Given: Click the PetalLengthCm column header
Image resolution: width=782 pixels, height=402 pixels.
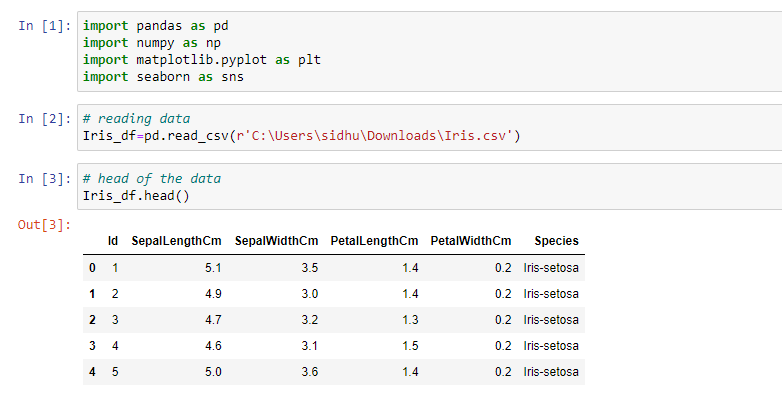Looking at the screenshot, I should click(374, 241).
